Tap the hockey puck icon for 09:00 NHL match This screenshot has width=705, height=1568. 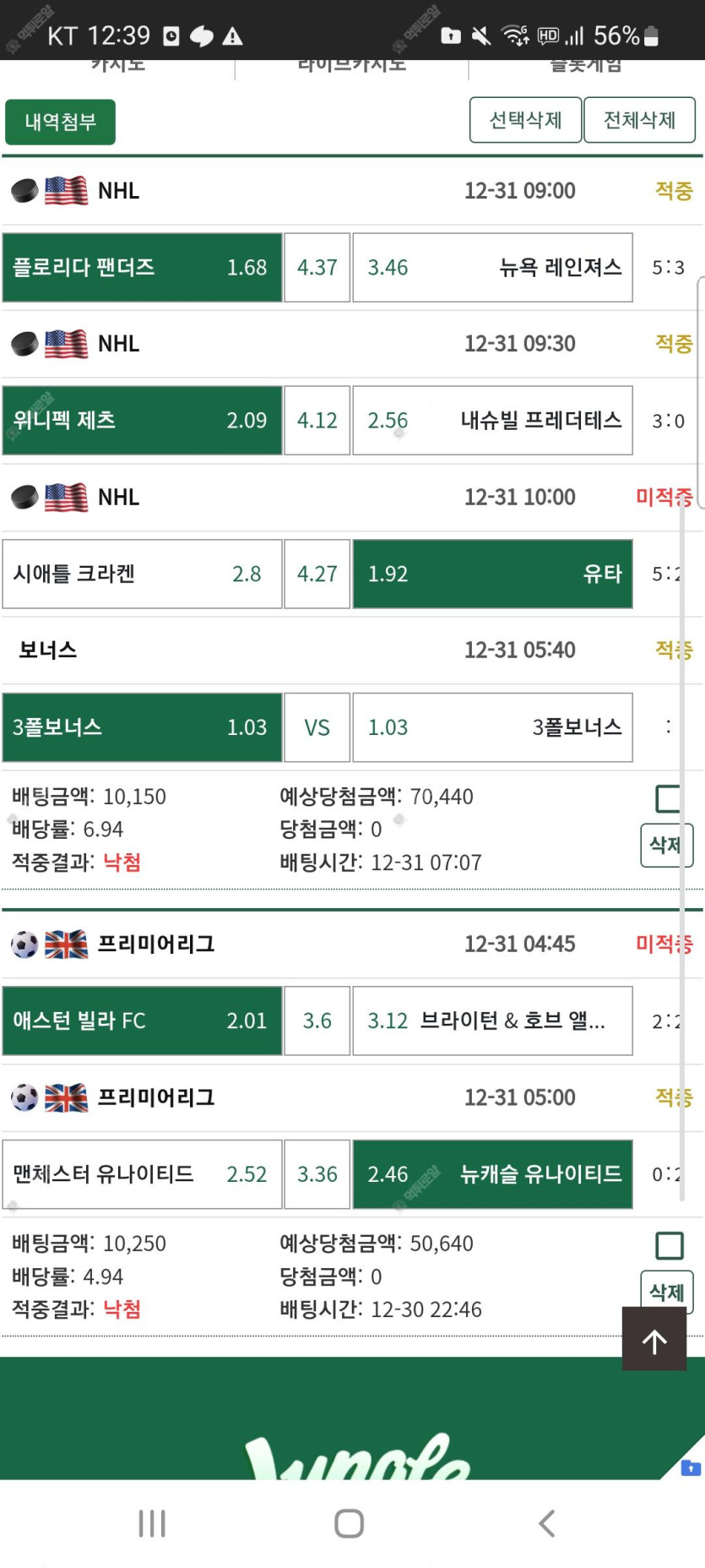point(24,191)
